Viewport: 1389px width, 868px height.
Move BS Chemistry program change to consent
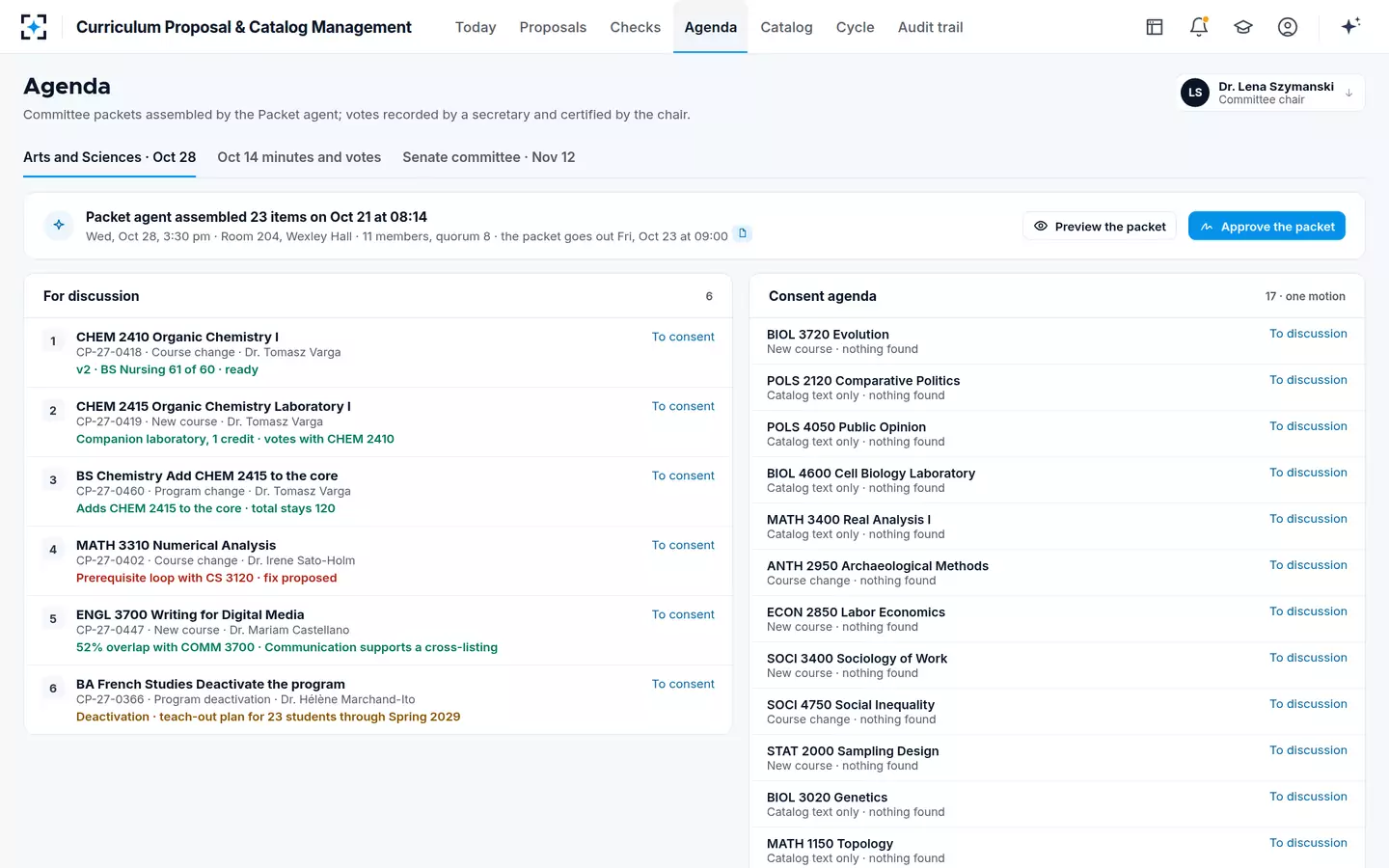(683, 475)
